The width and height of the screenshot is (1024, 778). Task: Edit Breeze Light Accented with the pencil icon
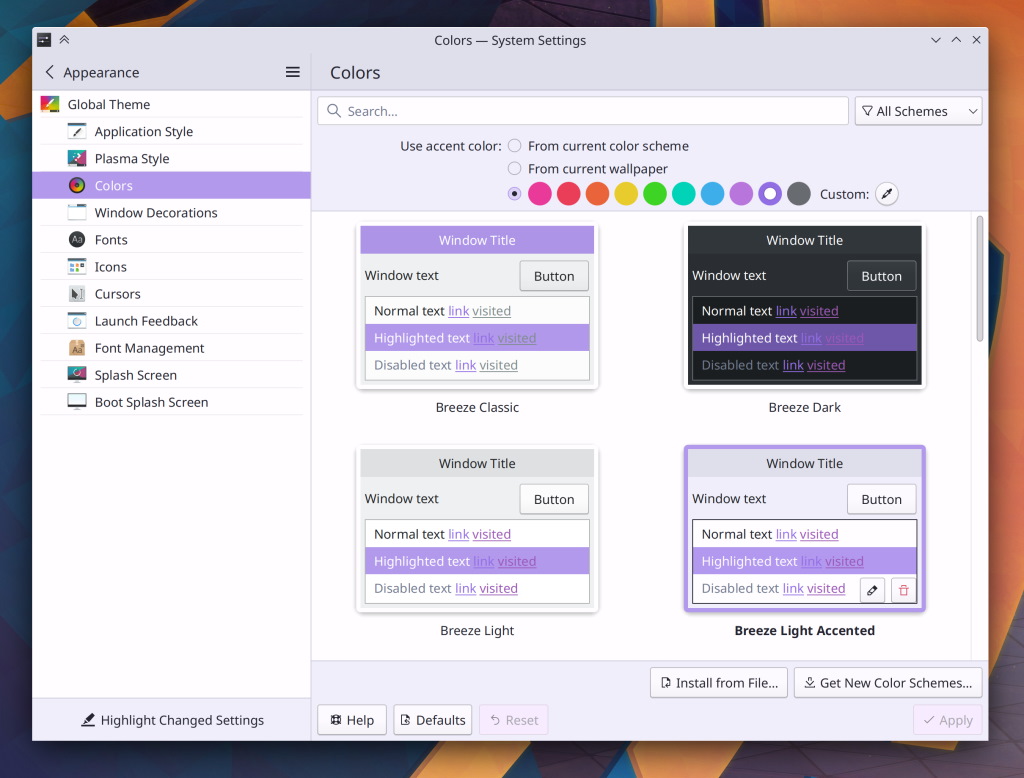coord(872,589)
